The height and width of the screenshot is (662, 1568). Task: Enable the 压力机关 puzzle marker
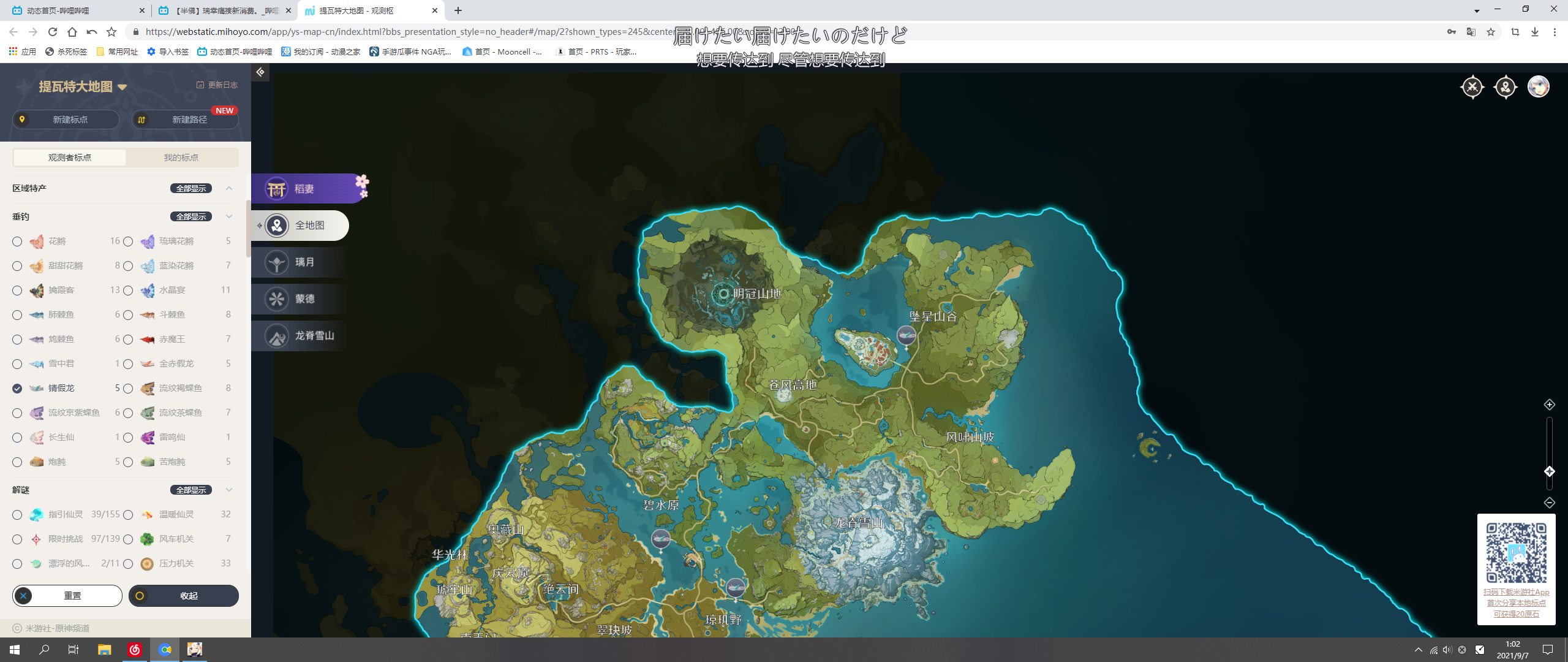coord(128,564)
